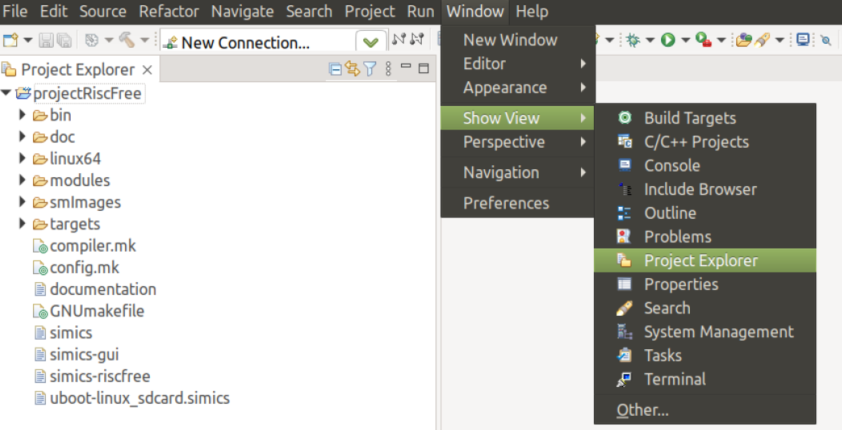The height and width of the screenshot is (430, 842).
Task: Collapse the projectRiscFree project node
Action: click(x=7, y=93)
